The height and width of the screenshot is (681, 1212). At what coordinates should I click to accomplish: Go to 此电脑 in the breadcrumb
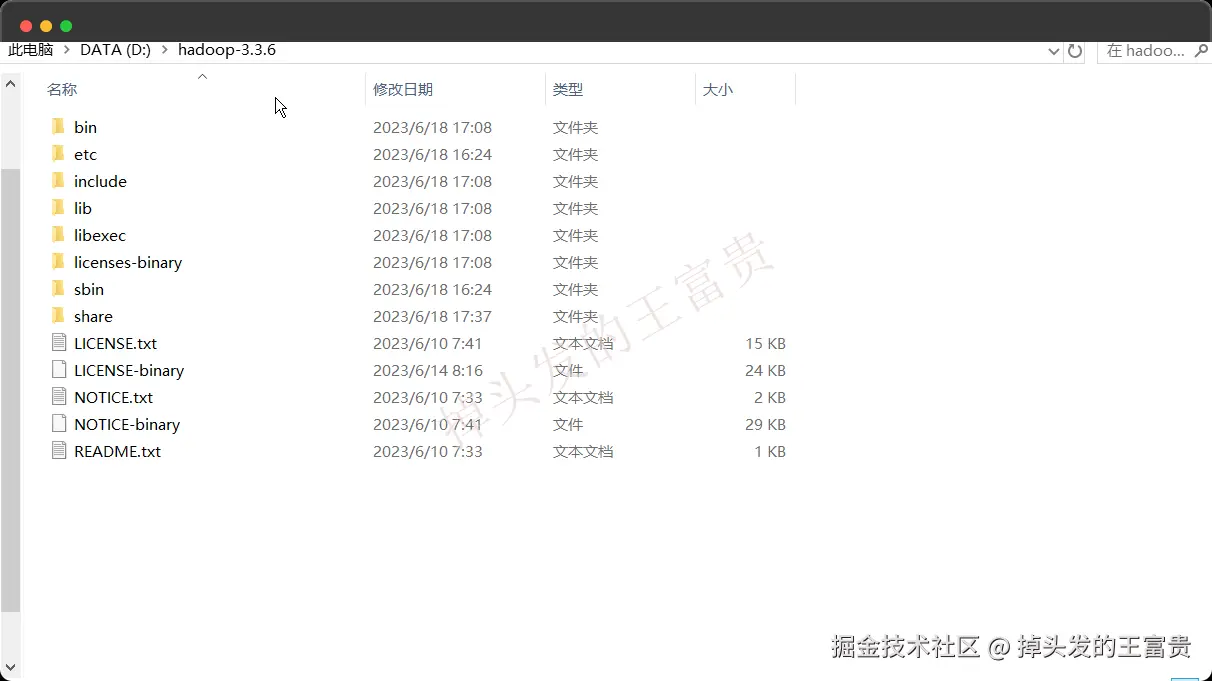pyautogui.click(x=31, y=49)
